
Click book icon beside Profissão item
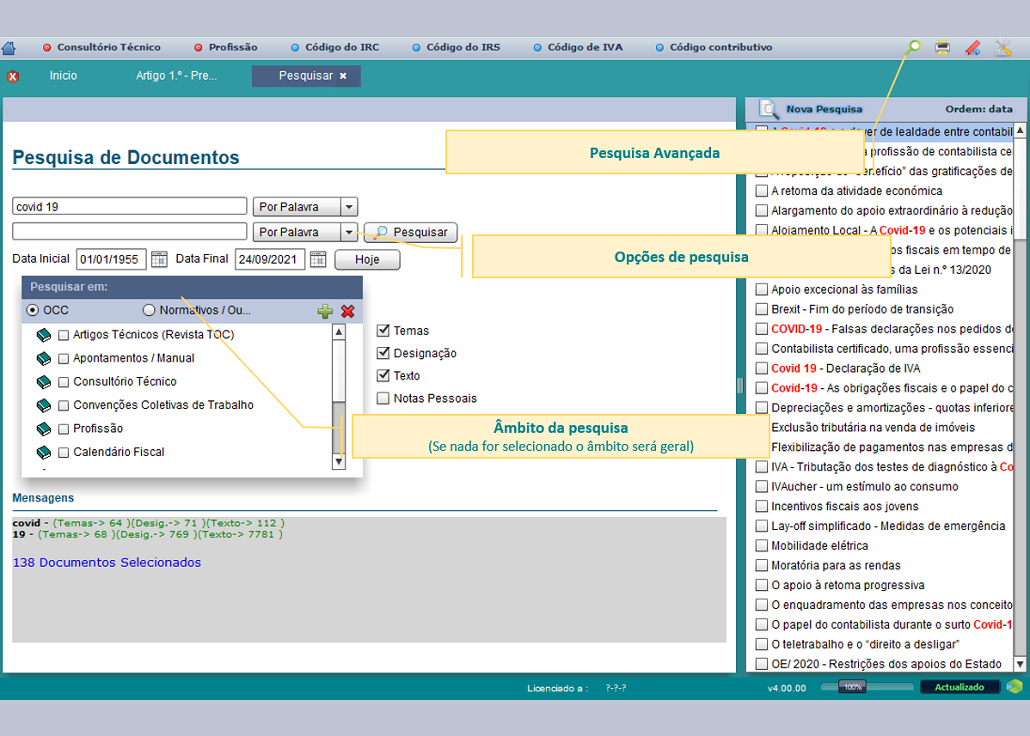click(x=43, y=429)
